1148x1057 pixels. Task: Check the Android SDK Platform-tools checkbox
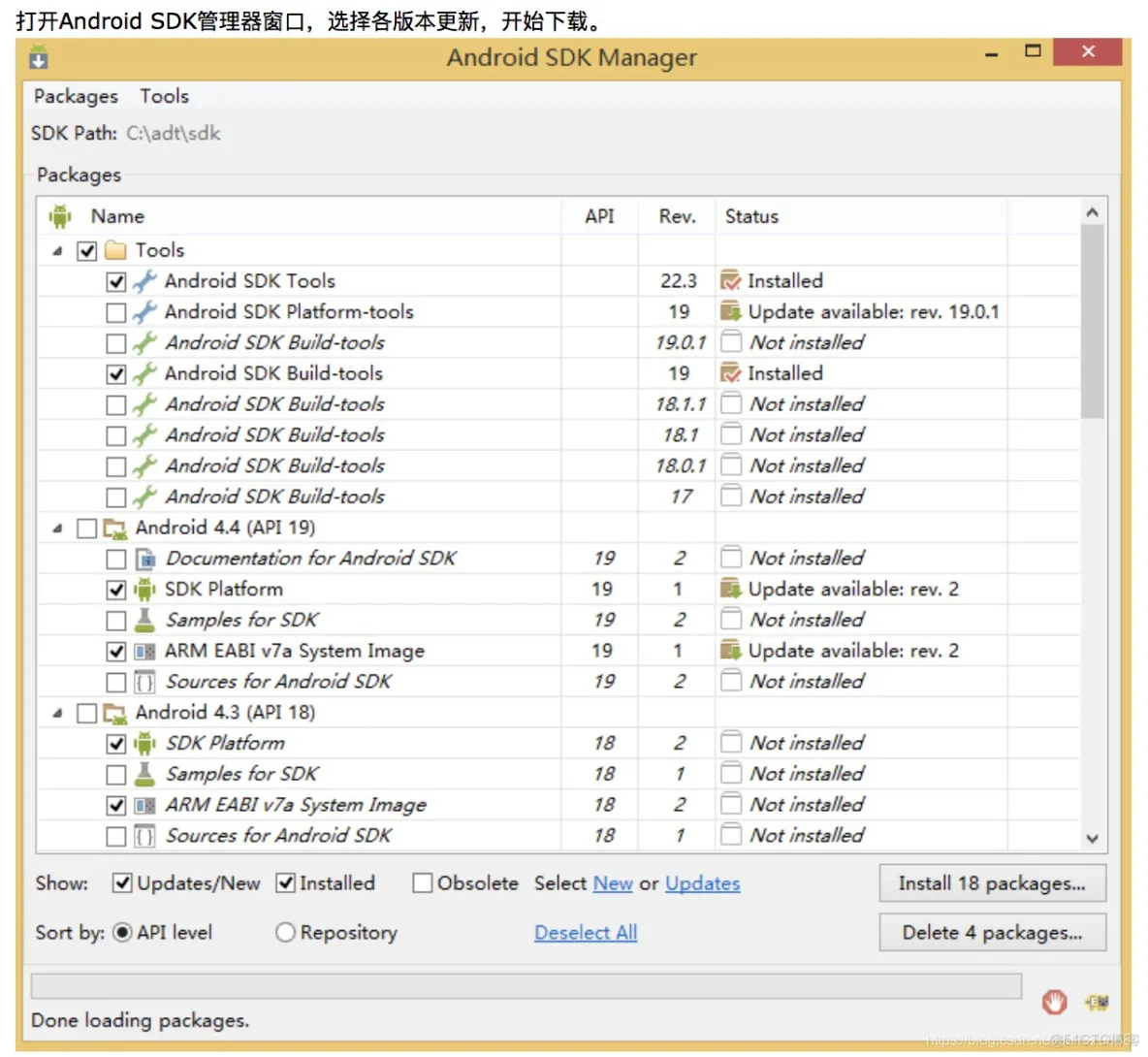point(115,312)
